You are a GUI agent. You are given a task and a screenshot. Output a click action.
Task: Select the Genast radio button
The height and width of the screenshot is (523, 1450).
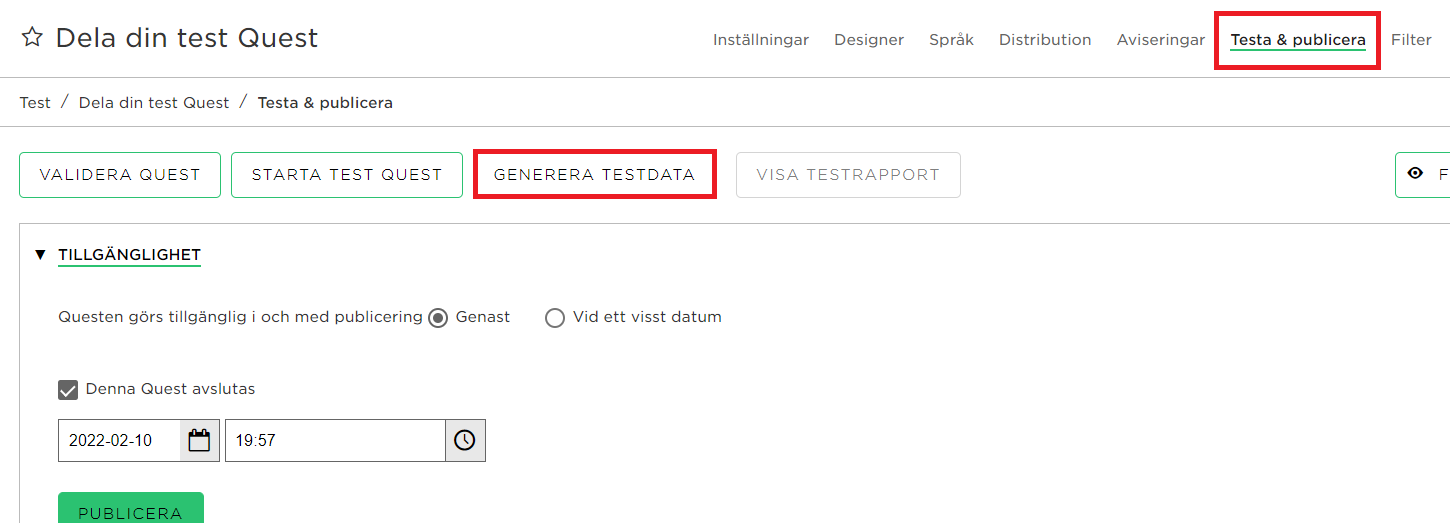pyautogui.click(x=438, y=318)
